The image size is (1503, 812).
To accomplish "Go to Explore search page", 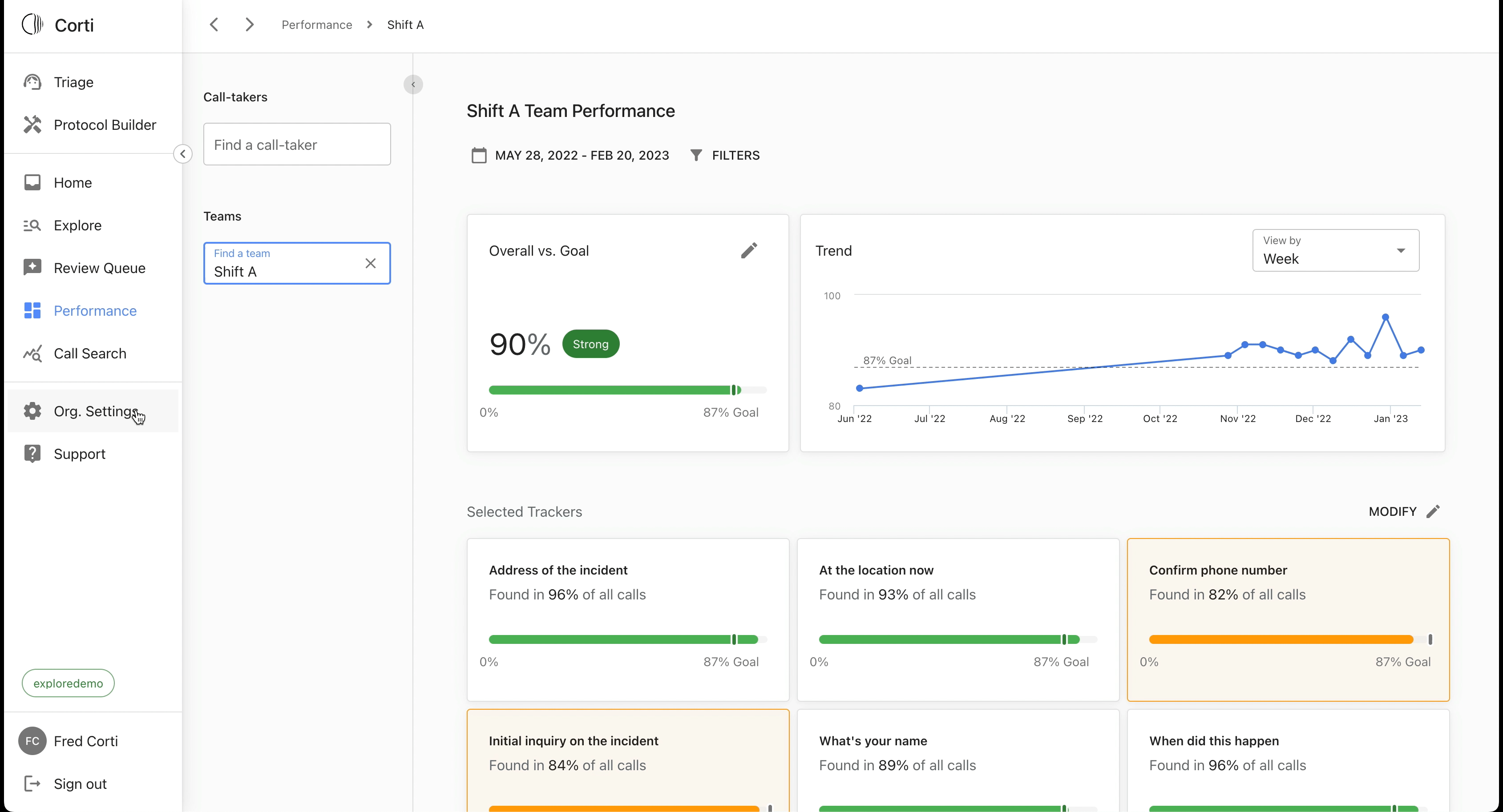I will click(x=77, y=226).
